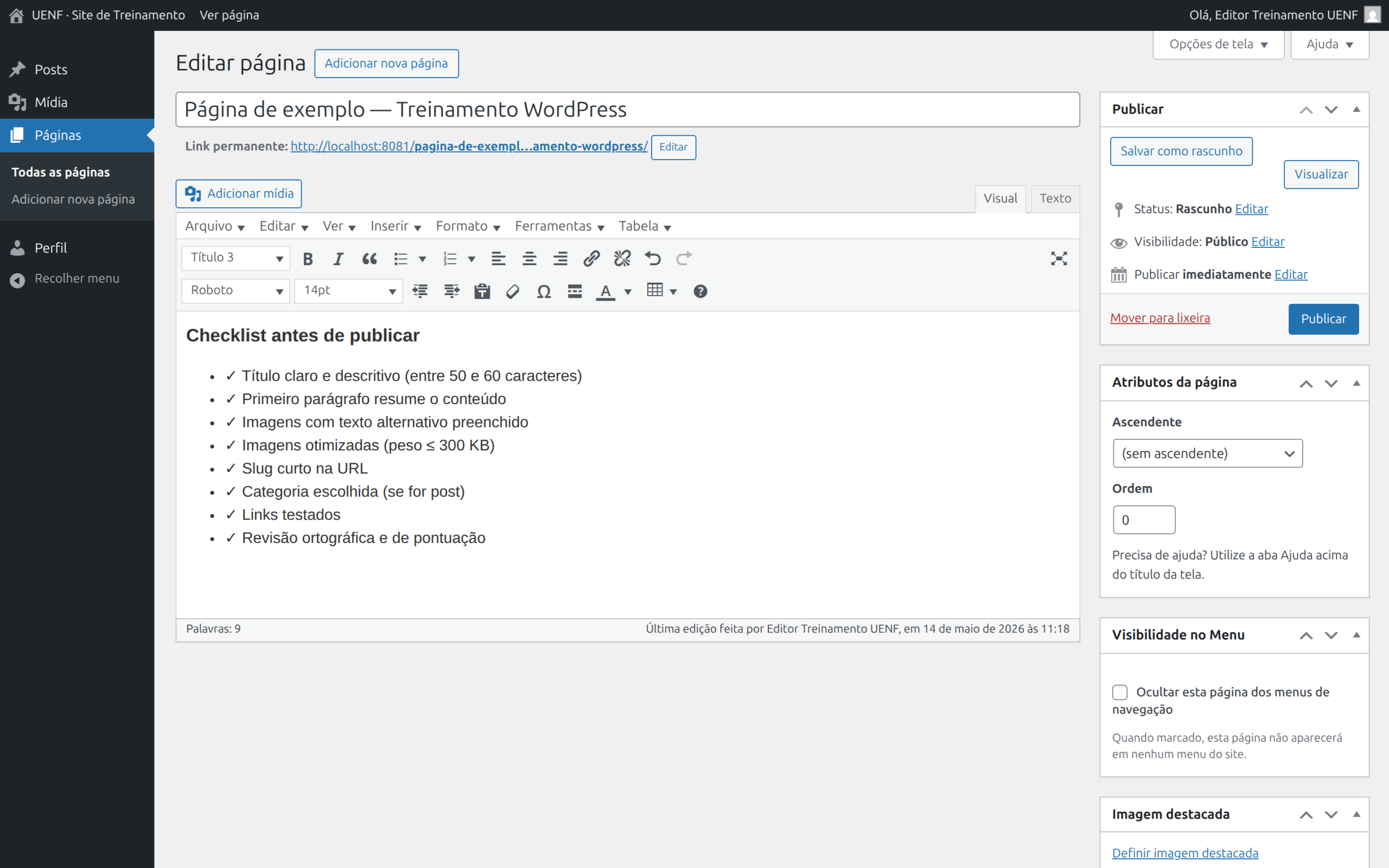Switch to the Texto editor tab
The width and height of the screenshot is (1389, 868).
click(1055, 199)
